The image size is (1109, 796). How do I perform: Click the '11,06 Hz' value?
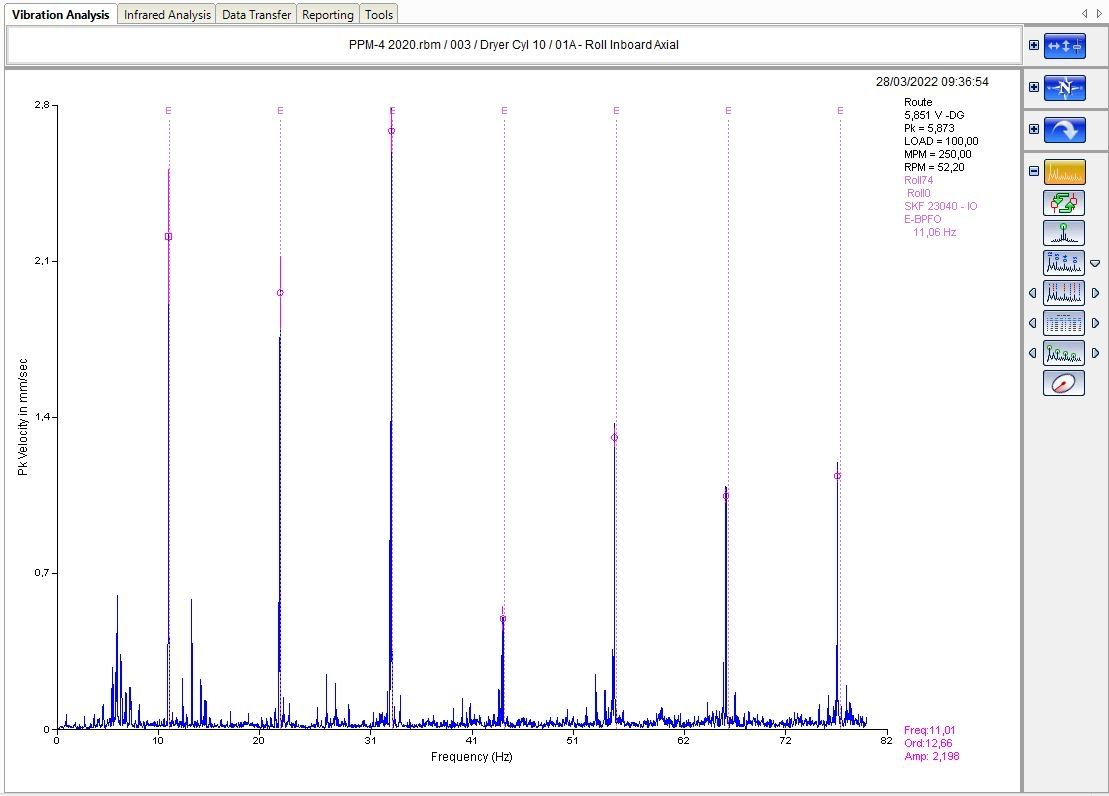click(x=934, y=232)
